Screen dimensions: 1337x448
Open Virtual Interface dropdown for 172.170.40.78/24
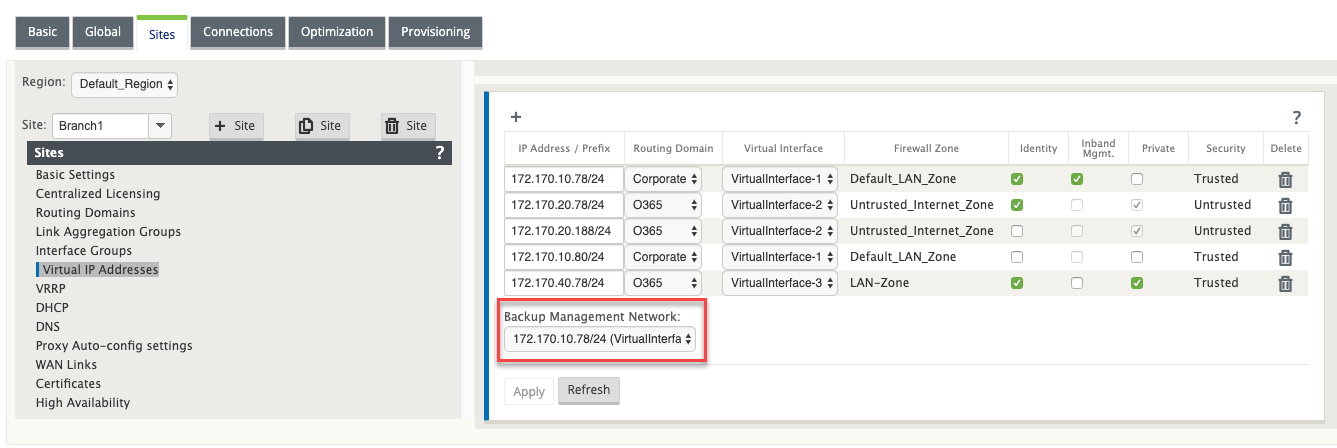click(781, 283)
